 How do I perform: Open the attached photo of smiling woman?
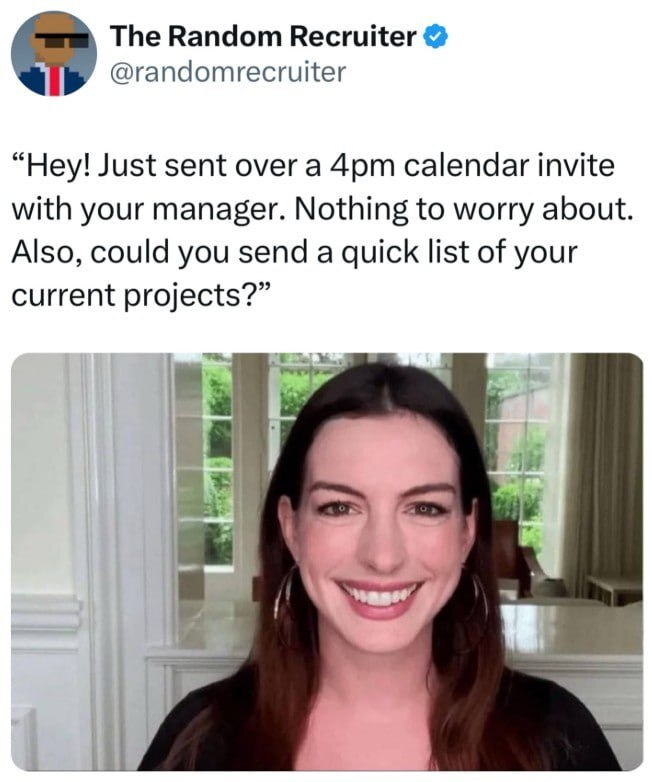pyautogui.click(x=327, y=562)
